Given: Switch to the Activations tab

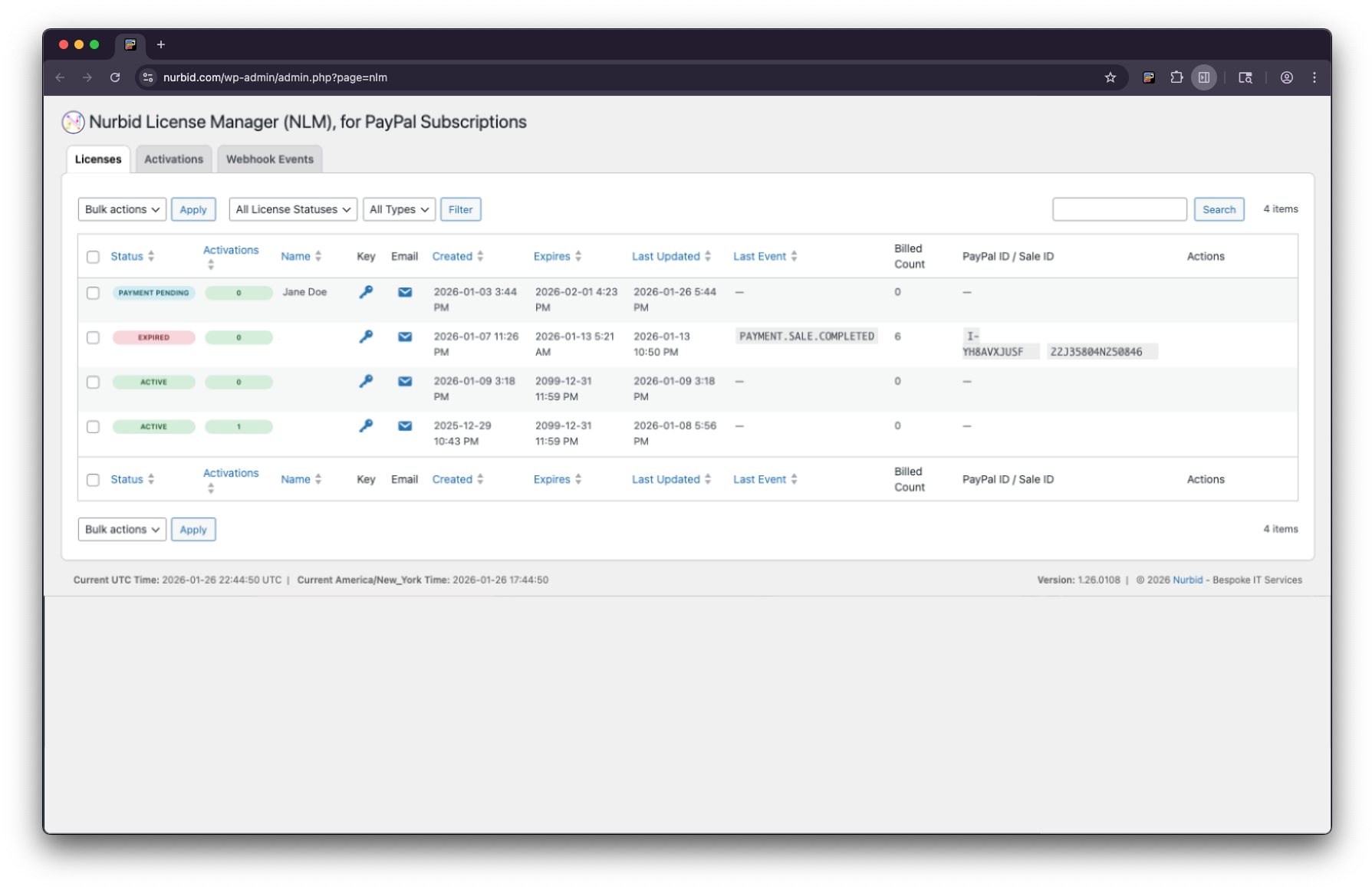Looking at the screenshot, I should [x=174, y=159].
